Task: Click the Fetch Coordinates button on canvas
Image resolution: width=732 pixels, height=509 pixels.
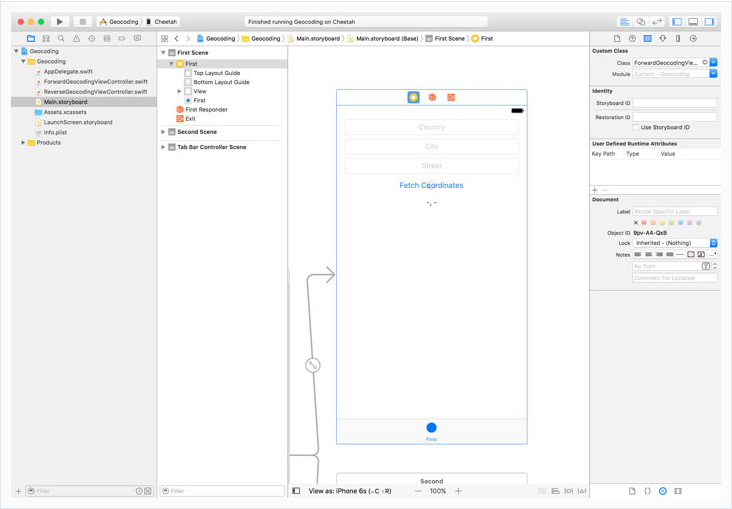Action: [431, 185]
